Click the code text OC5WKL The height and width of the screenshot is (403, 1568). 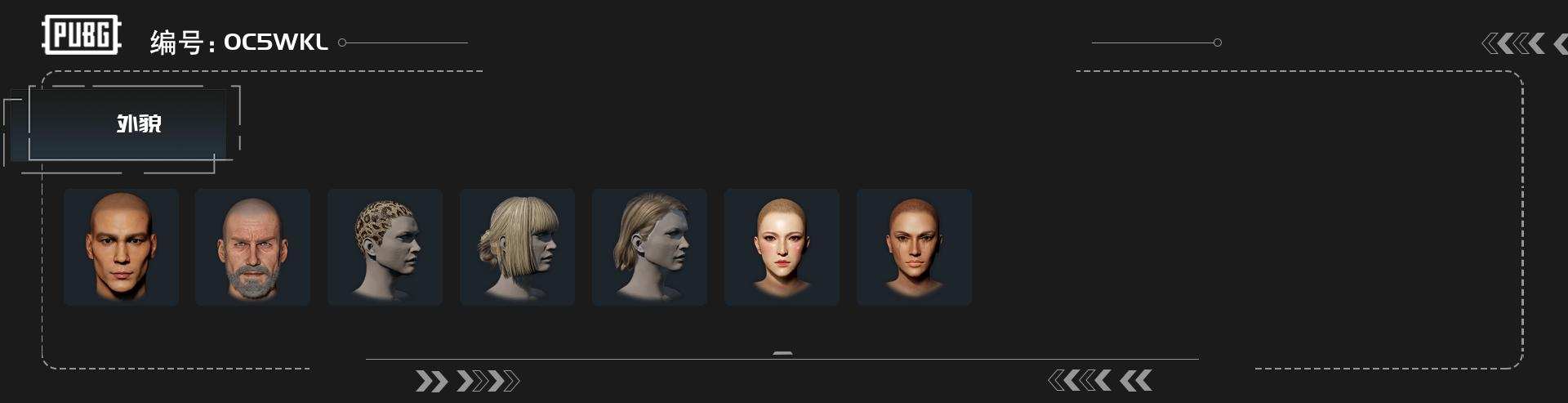click(276, 43)
